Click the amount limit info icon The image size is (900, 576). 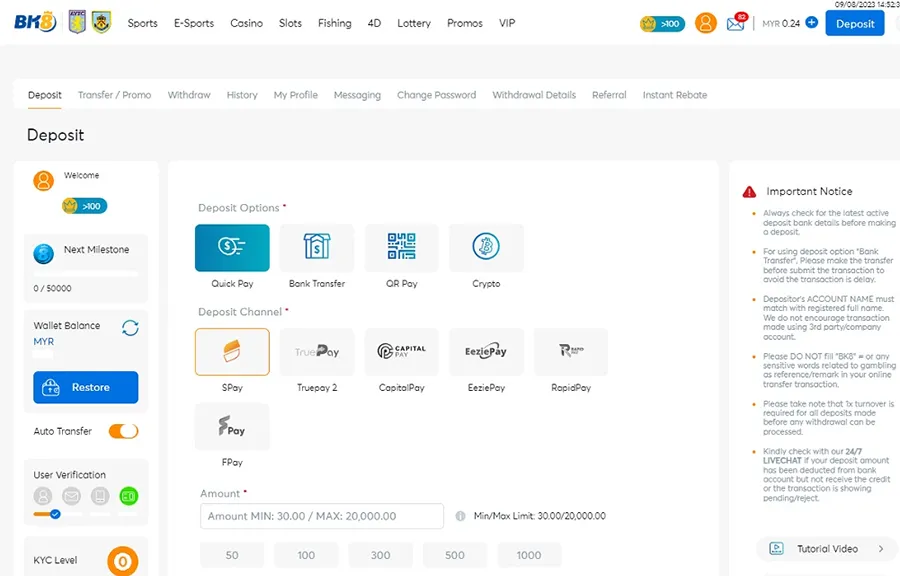tap(460, 516)
